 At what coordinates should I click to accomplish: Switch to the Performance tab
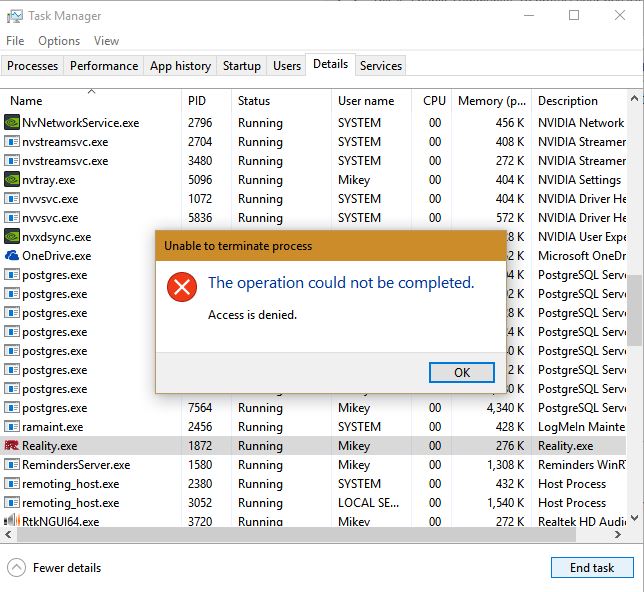click(104, 66)
